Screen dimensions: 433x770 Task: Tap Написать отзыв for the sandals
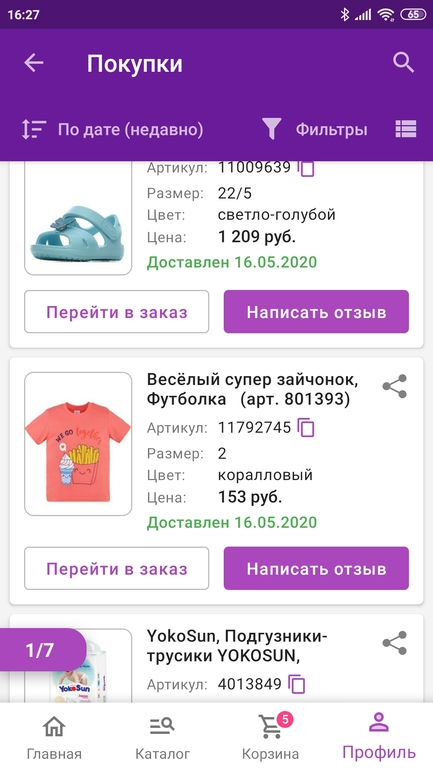tap(316, 312)
